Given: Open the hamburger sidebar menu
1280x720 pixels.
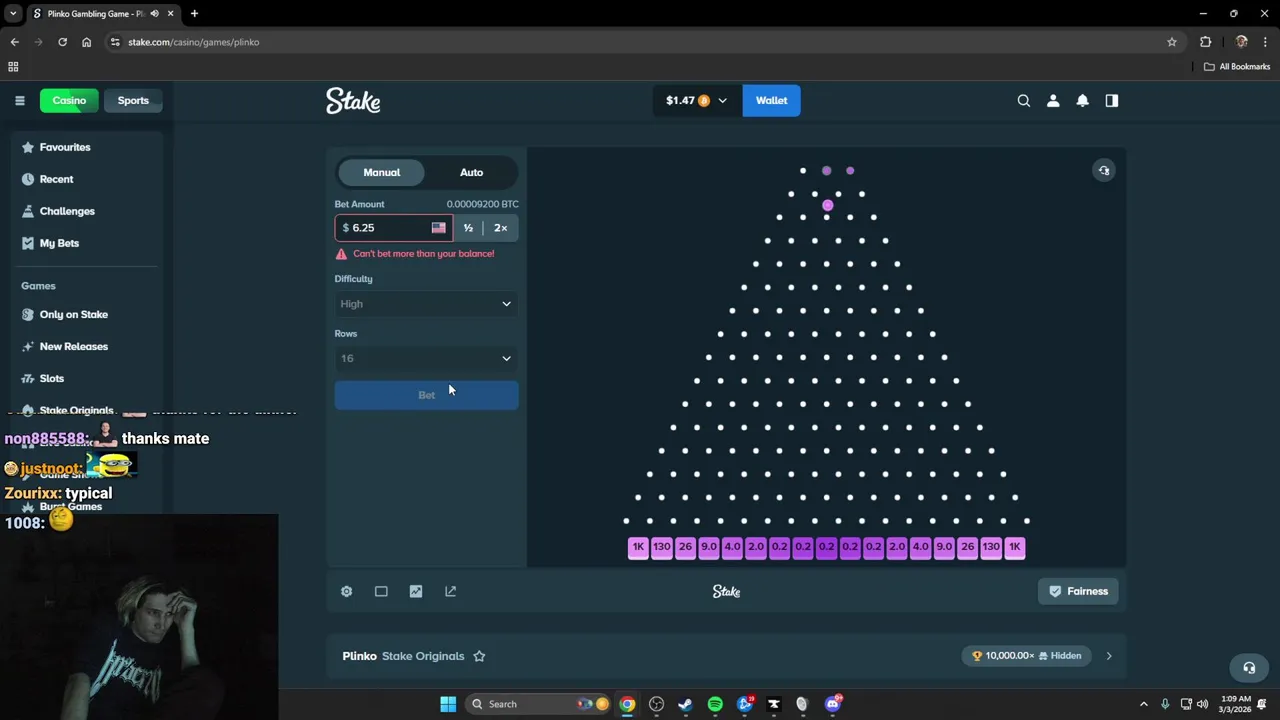Looking at the screenshot, I should 19,100.
